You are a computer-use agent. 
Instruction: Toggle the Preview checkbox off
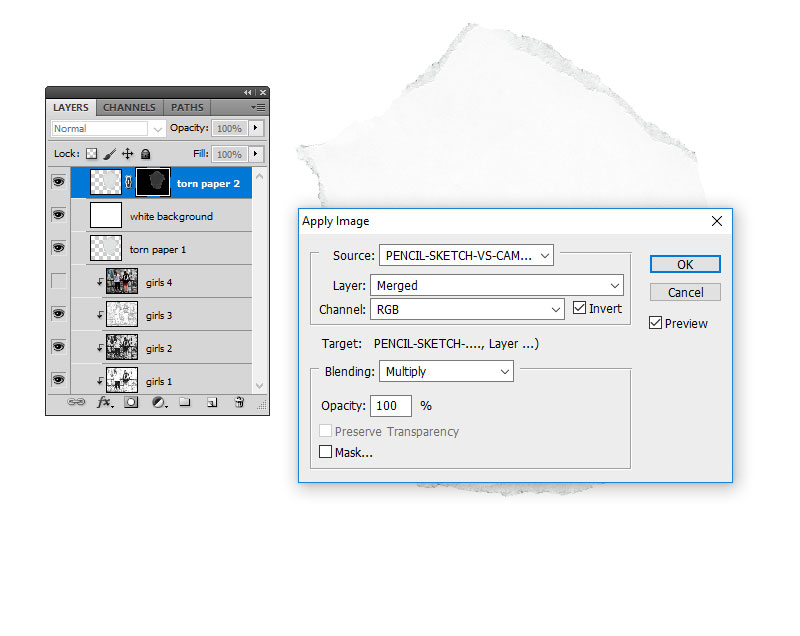(655, 323)
